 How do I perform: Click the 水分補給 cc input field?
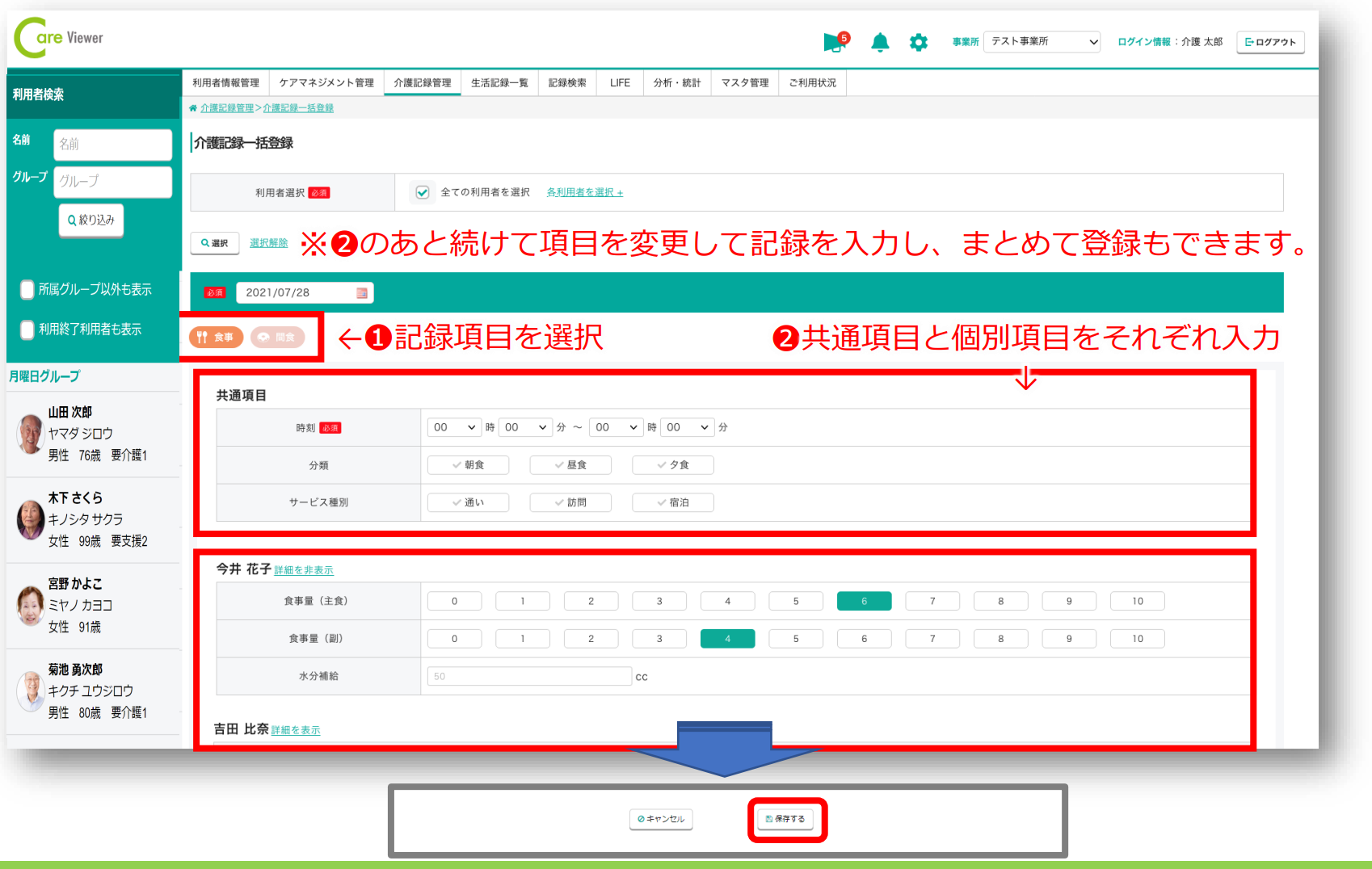click(529, 676)
